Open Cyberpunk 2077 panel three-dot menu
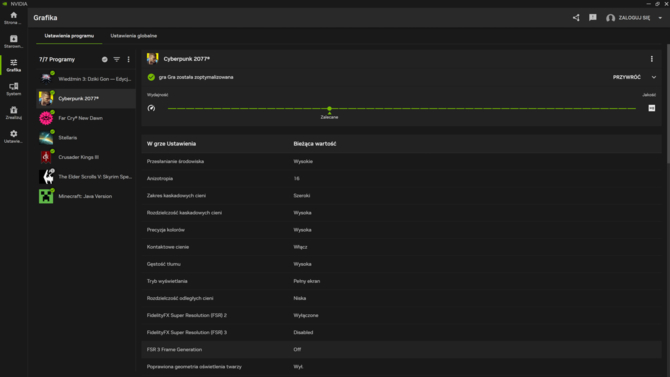Screen dimensions: 670x377 (x=652, y=59)
